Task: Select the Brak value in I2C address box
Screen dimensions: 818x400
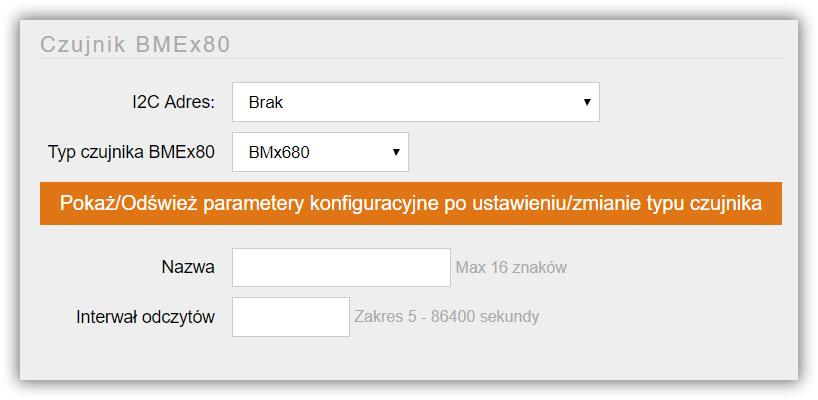Action: (x=266, y=102)
